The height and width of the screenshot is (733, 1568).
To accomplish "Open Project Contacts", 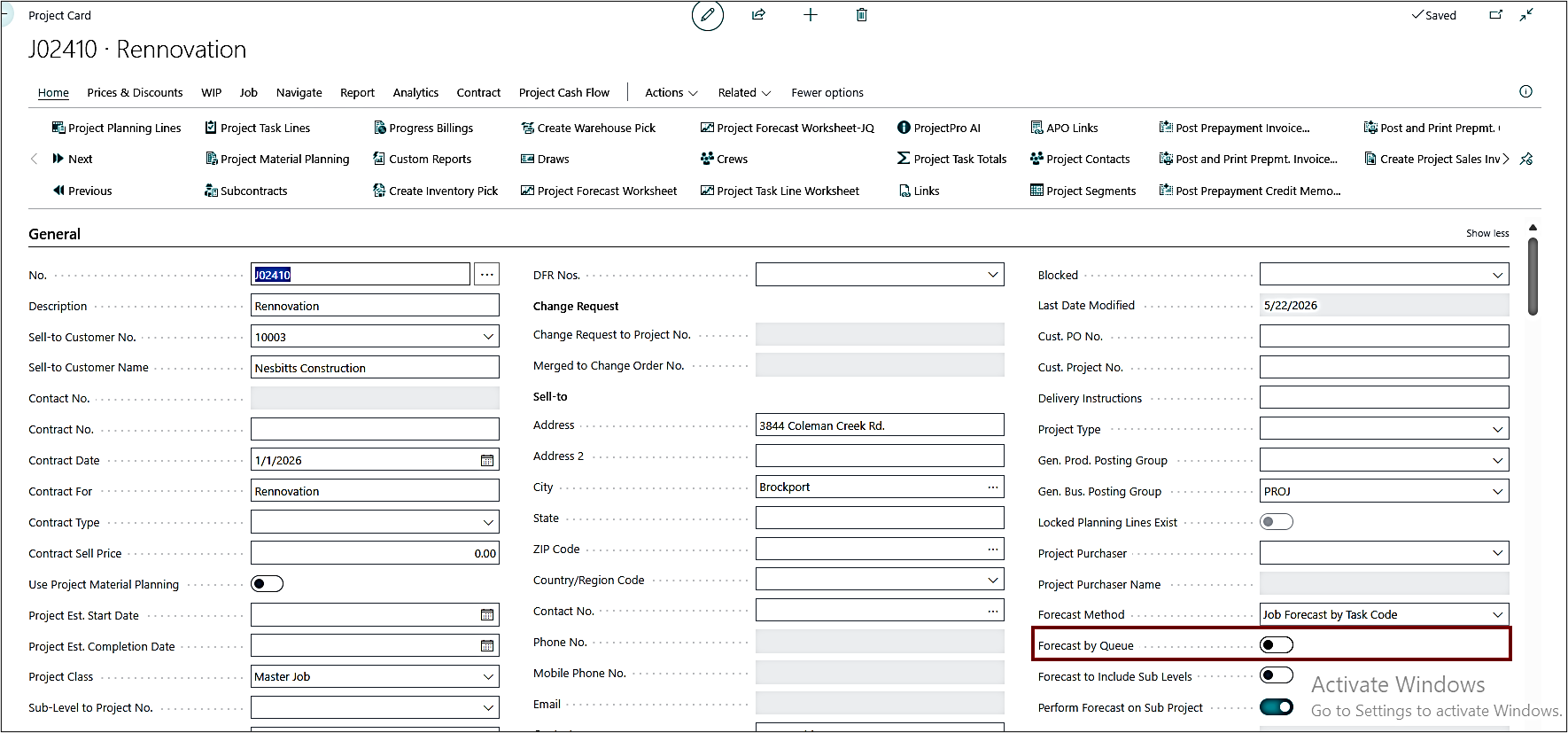I will click(x=1080, y=159).
